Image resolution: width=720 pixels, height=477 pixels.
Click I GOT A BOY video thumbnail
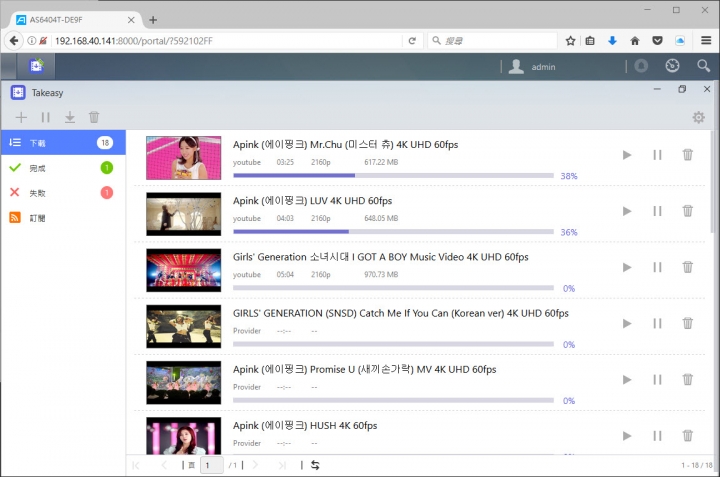[184, 270]
